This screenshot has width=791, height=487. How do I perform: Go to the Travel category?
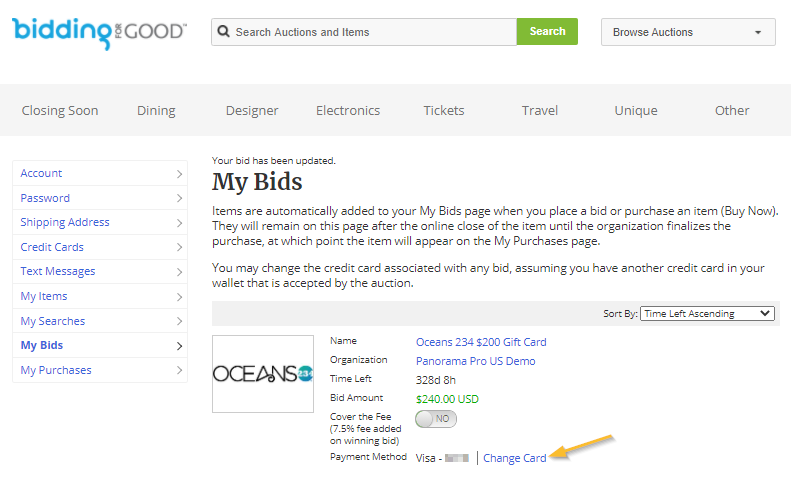pyautogui.click(x=540, y=111)
